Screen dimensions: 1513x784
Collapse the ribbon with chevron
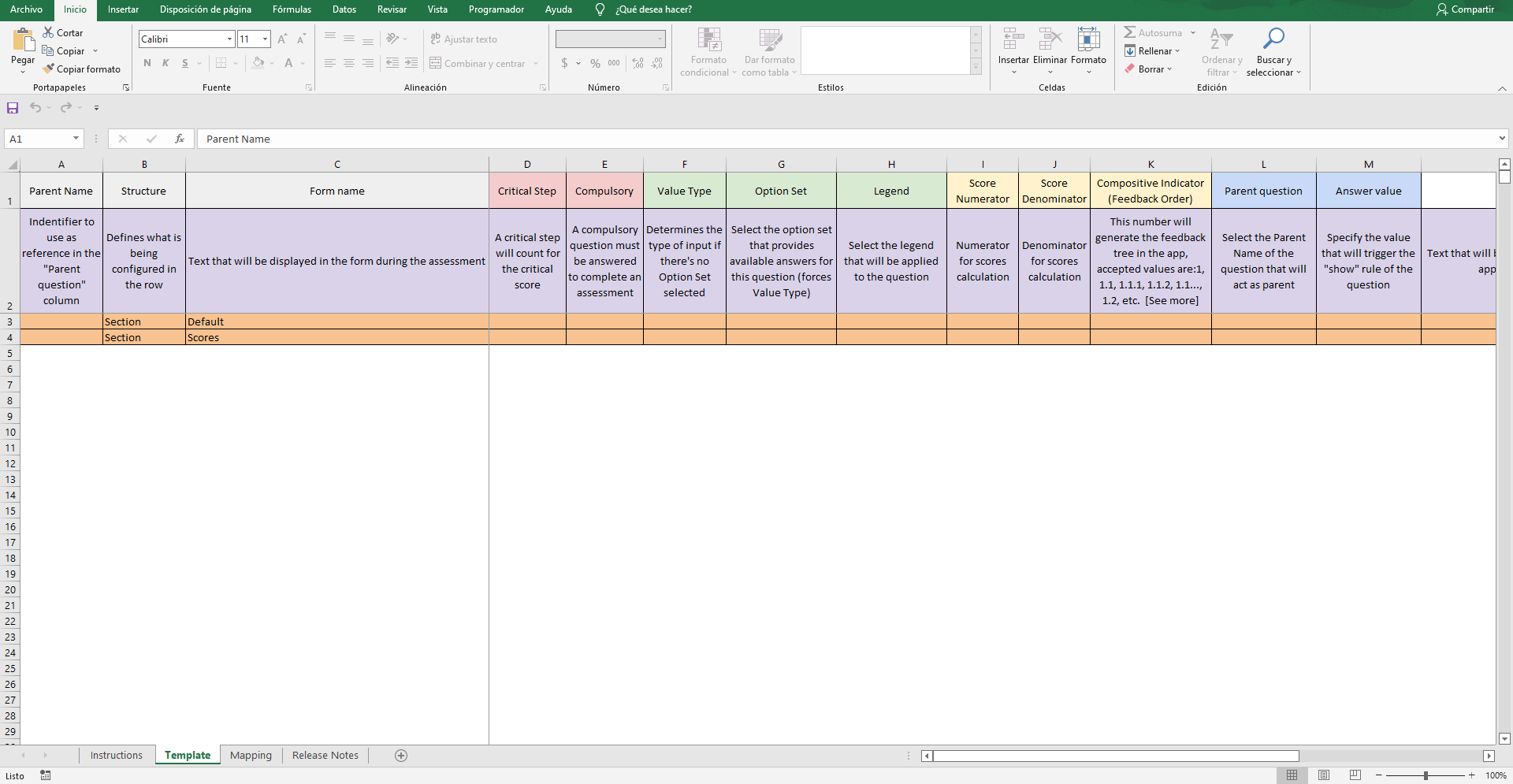tap(1502, 88)
